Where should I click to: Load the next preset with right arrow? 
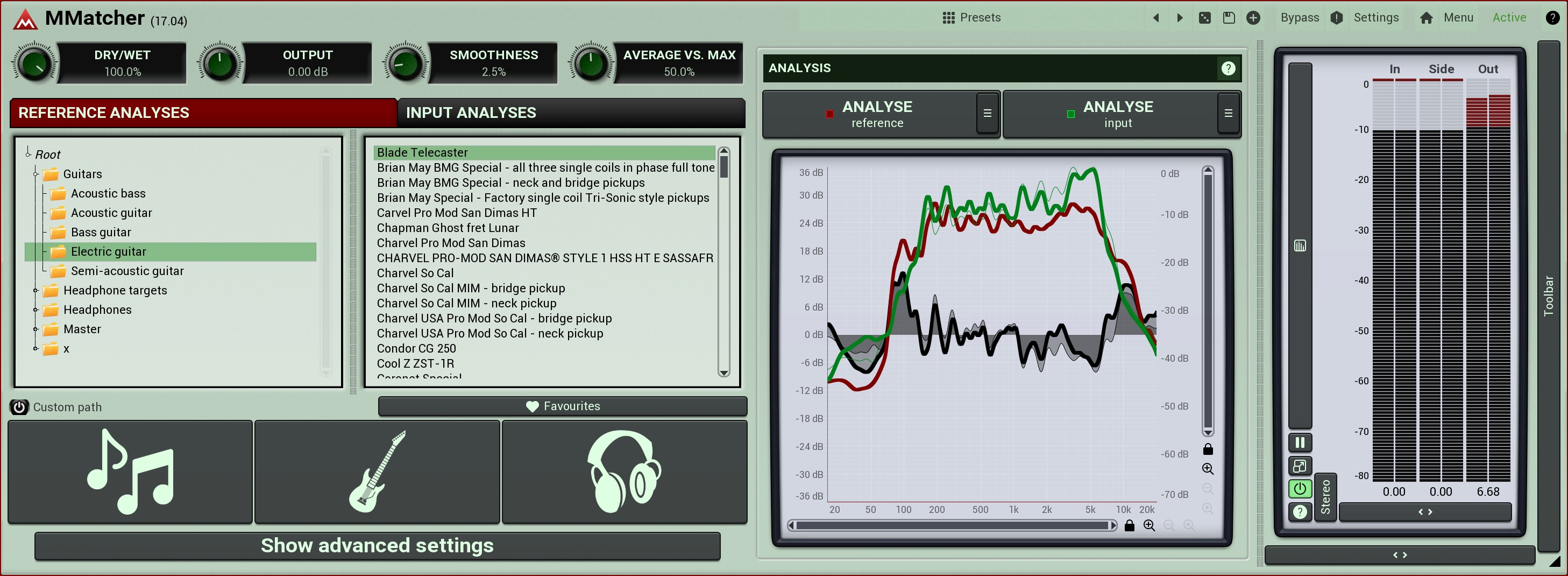[1180, 18]
